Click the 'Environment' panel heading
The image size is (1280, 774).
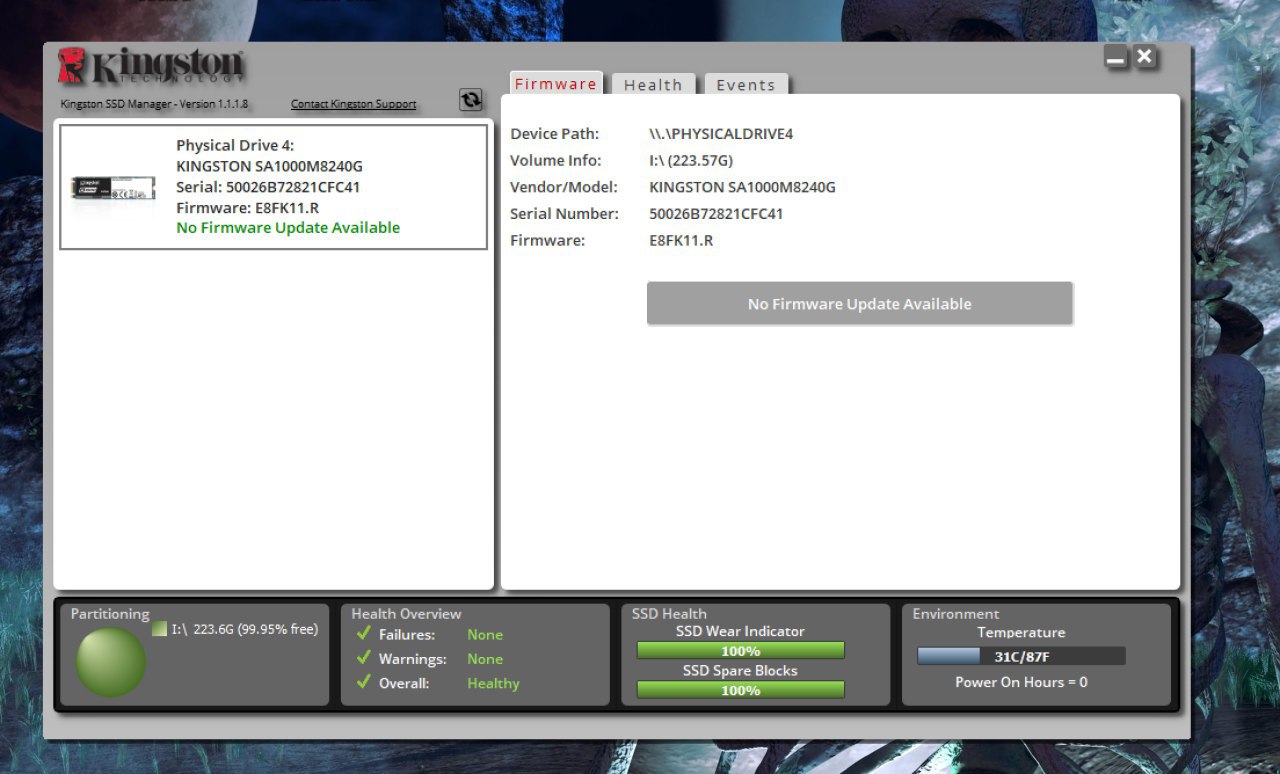click(955, 614)
